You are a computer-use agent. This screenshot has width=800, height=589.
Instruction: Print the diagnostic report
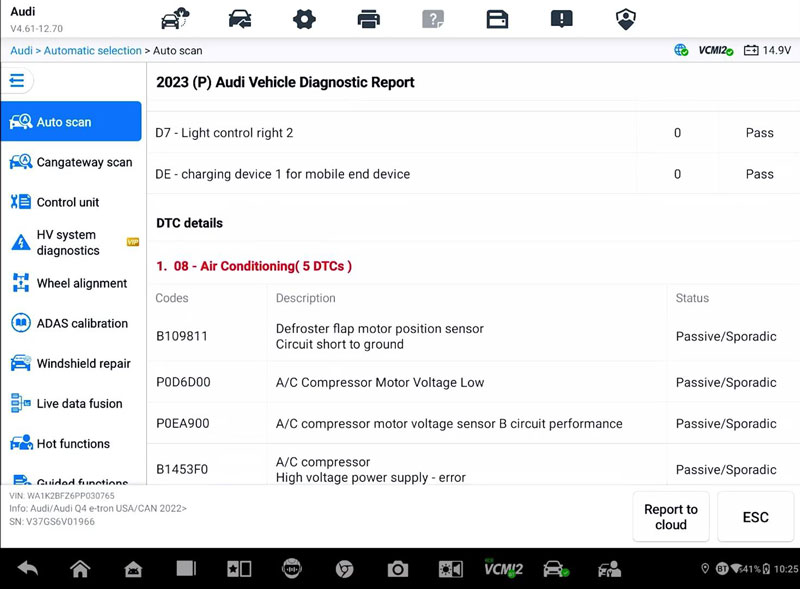click(369, 19)
